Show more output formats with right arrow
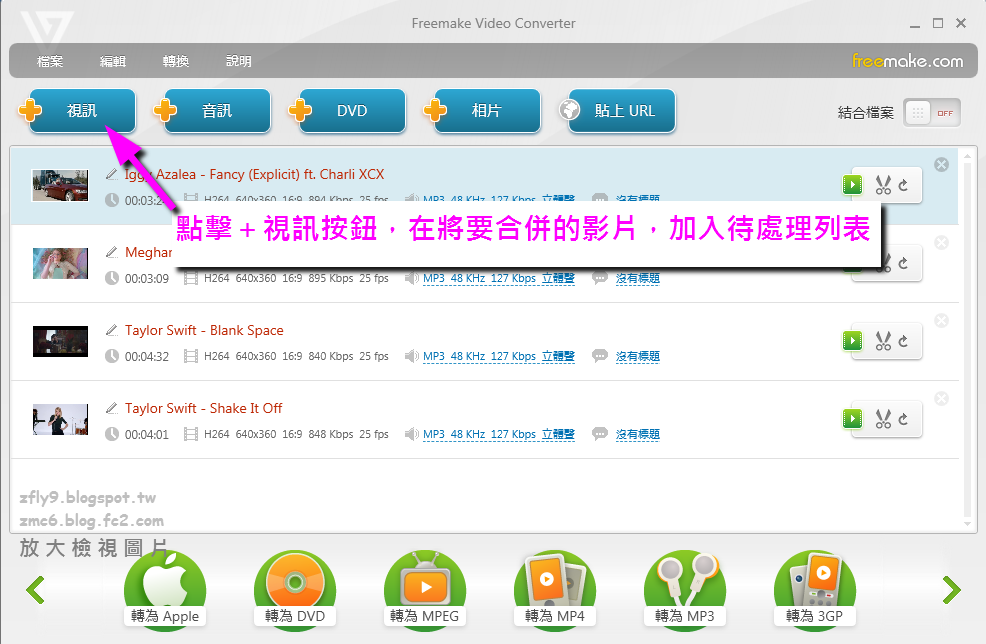The image size is (986, 644). tap(952, 590)
